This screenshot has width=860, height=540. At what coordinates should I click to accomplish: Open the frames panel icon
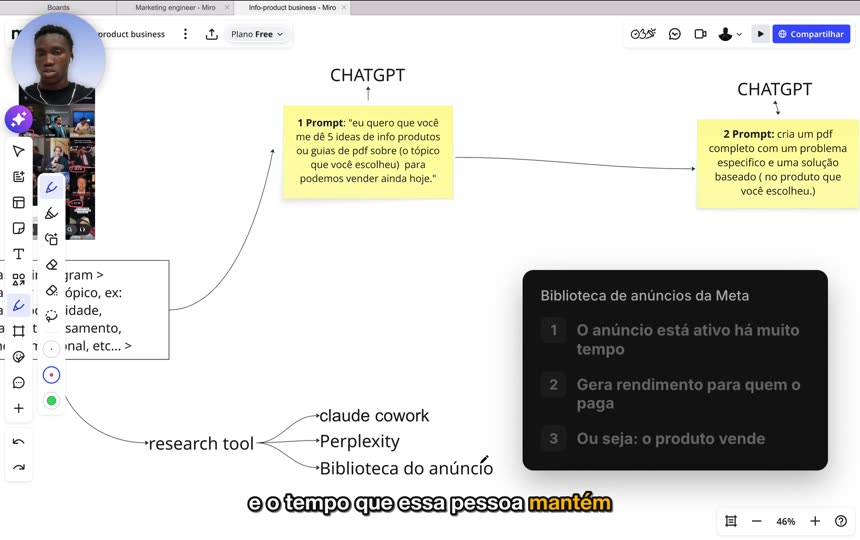pyautogui.click(x=731, y=521)
